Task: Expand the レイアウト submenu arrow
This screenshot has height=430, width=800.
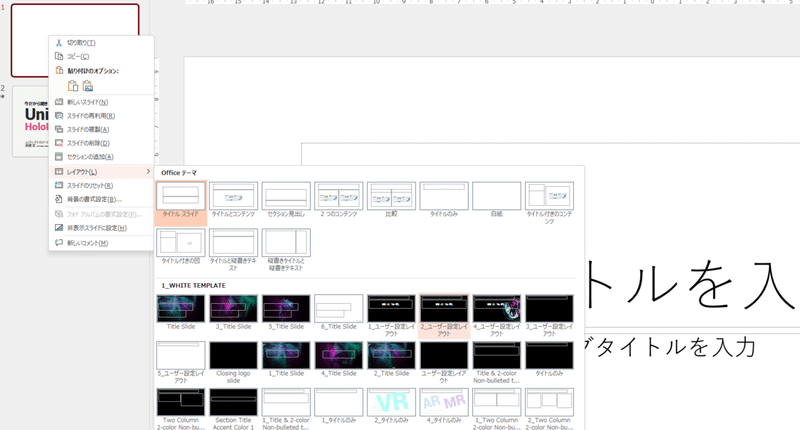Action: click(x=148, y=172)
